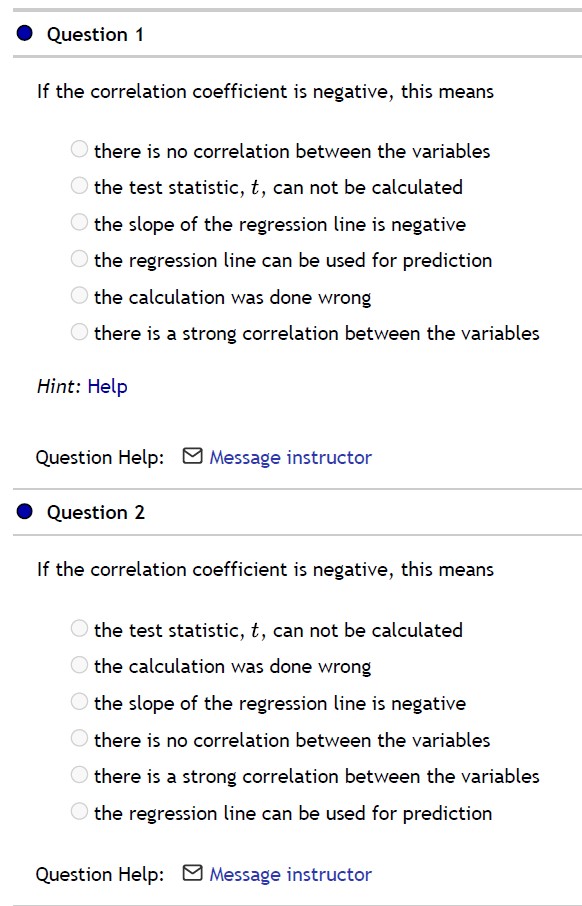The image size is (582, 906).
Task: Choose 'the calculation was done wrong' in Question 2
Action: click(x=79, y=664)
